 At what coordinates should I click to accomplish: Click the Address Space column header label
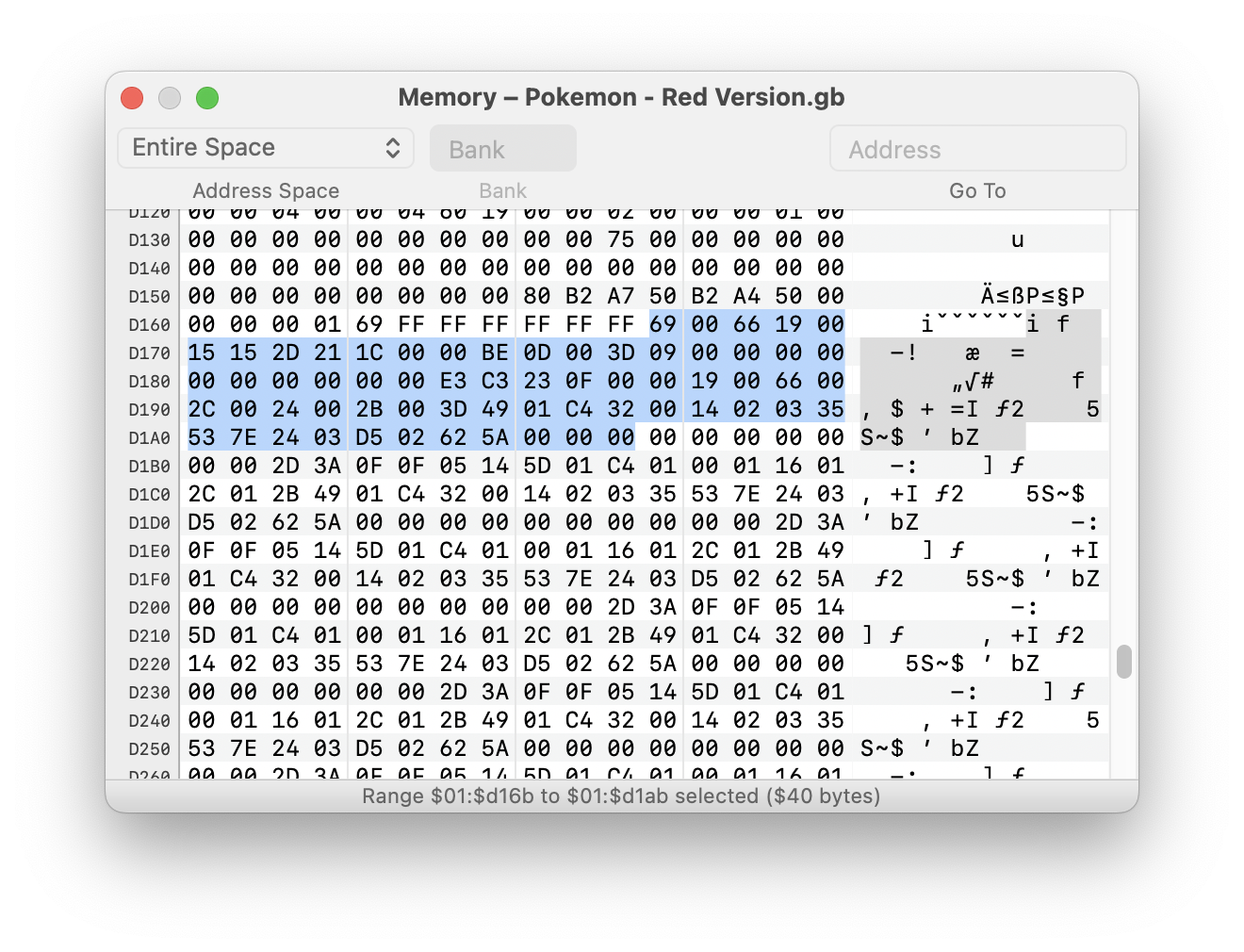point(266,190)
